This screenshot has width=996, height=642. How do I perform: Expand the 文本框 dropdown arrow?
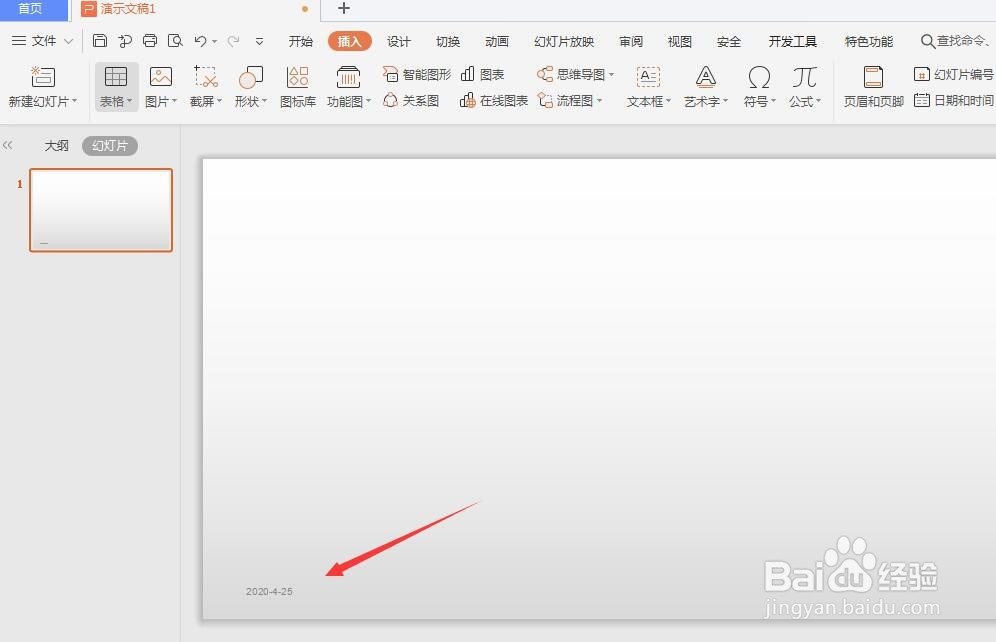pos(668,100)
